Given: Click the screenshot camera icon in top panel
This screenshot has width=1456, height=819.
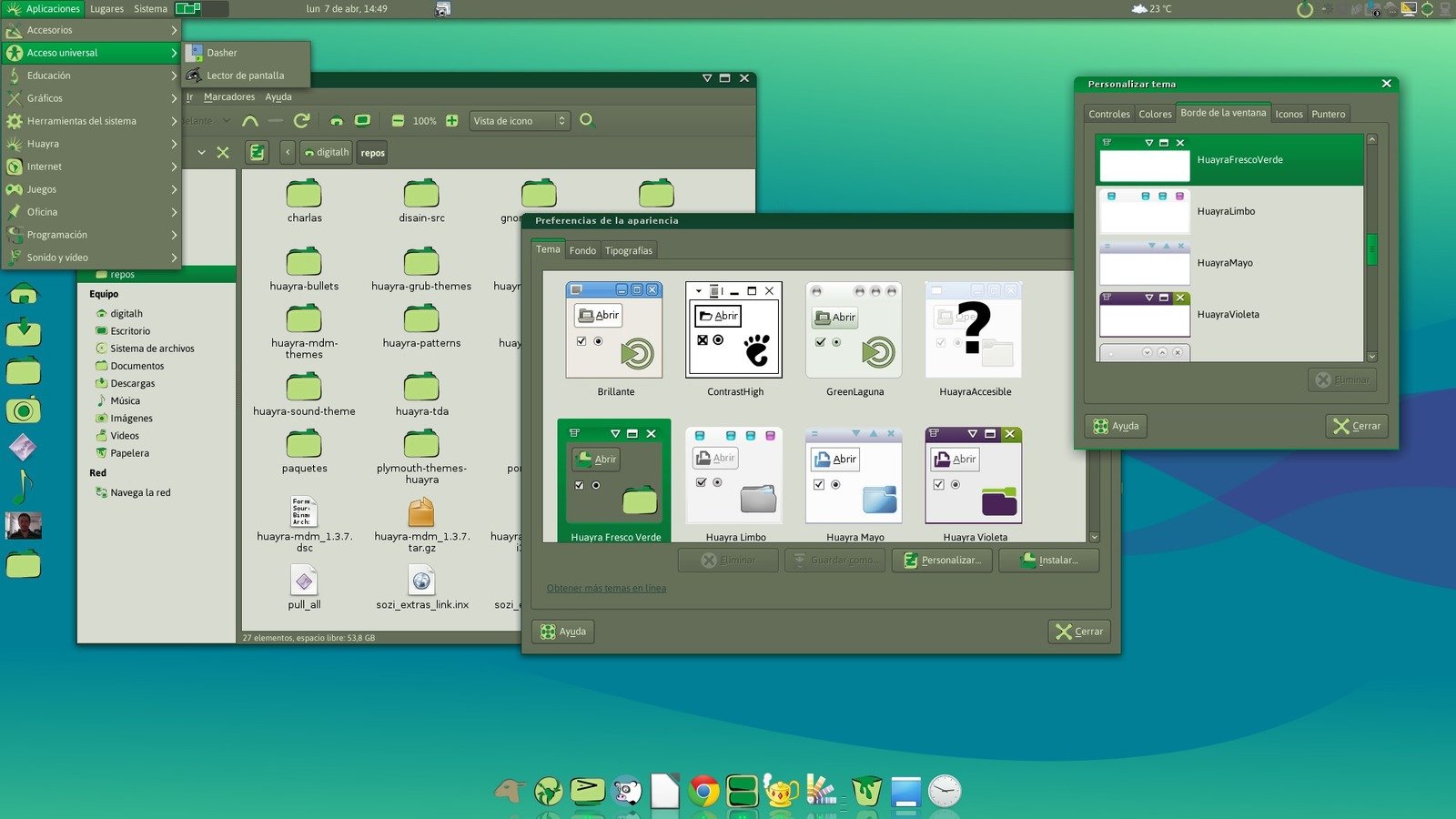Looking at the screenshot, I should click(443, 9).
